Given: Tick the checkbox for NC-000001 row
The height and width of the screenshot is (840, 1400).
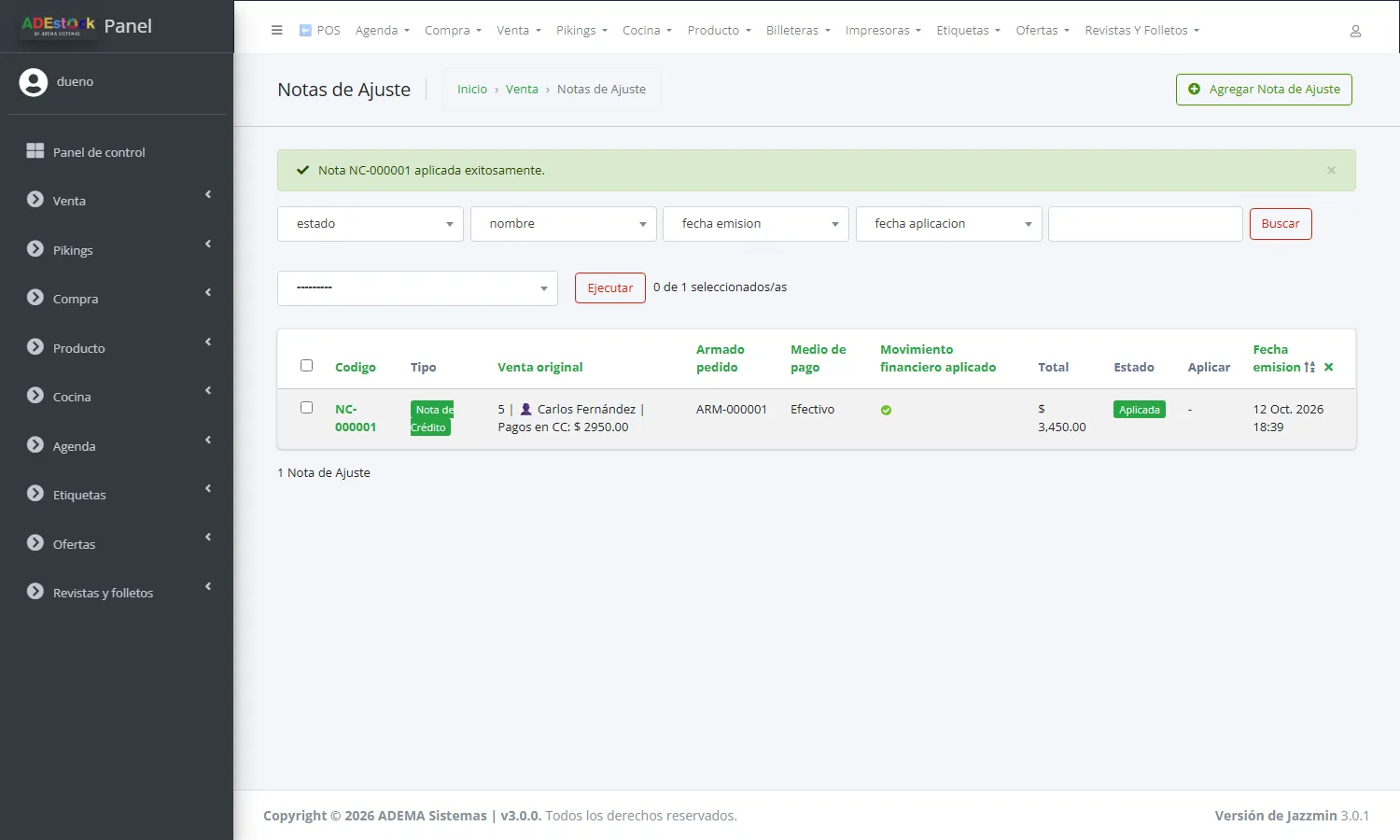Looking at the screenshot, I should point(306,408).
